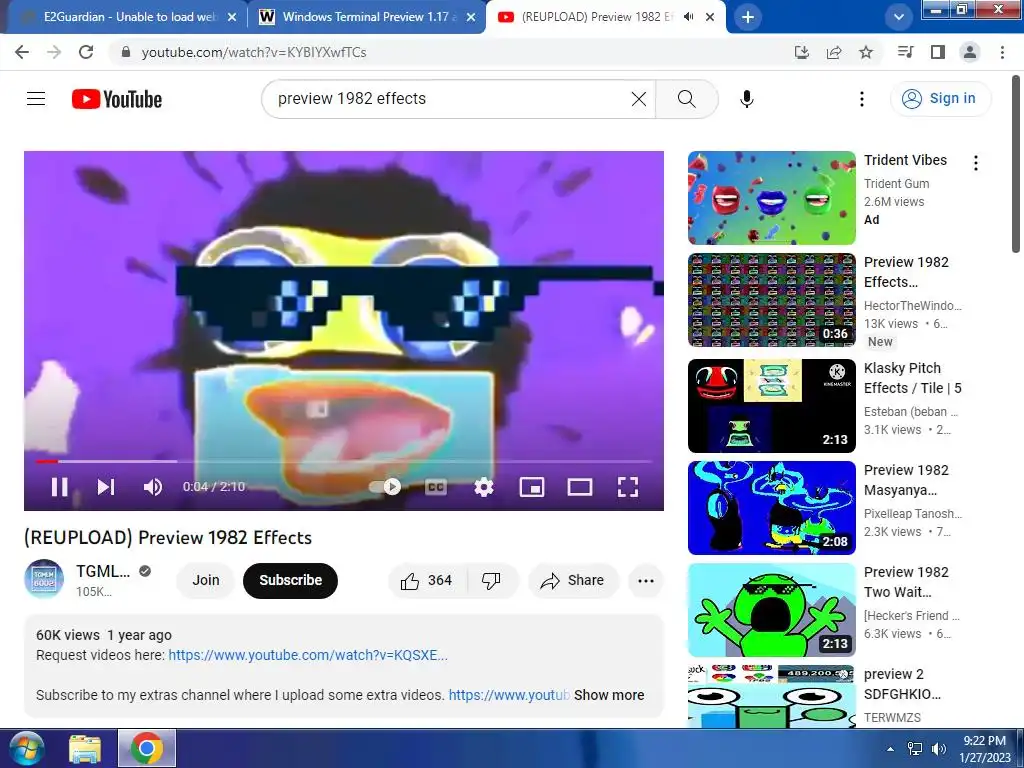Open preview 2 SDFGHKIO video title
This screenshot has height=768, width=1024.
pos(903,684)
